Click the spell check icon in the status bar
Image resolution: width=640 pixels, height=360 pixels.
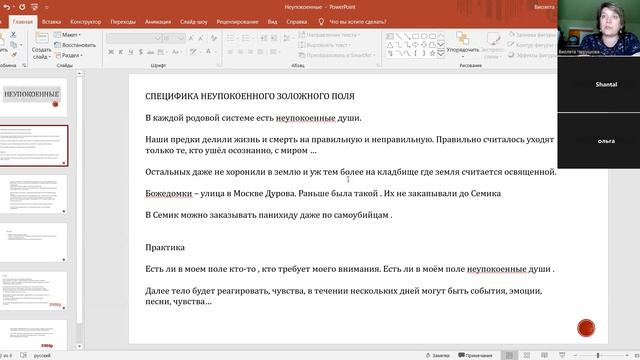24,356
